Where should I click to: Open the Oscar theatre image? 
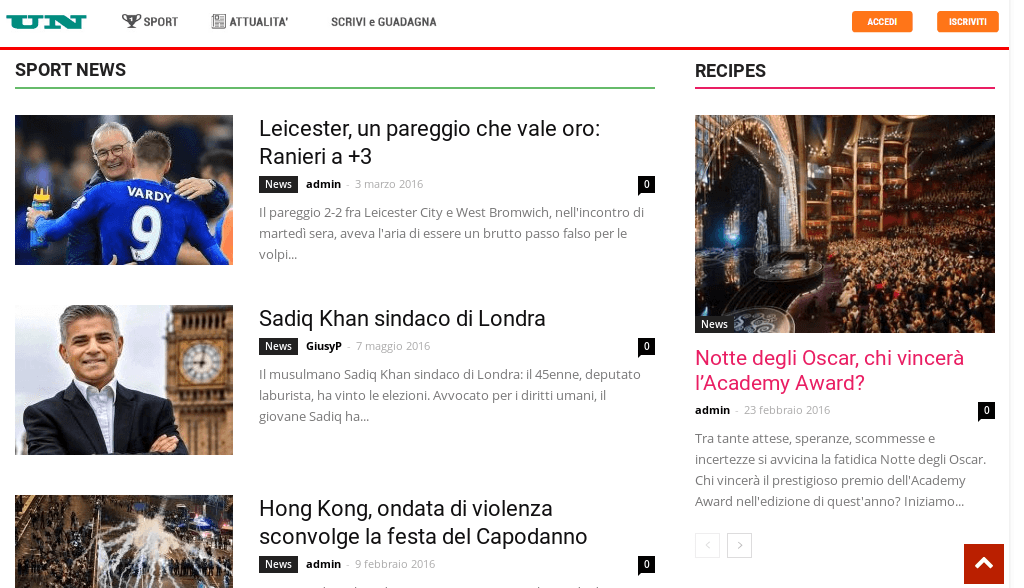845,224
